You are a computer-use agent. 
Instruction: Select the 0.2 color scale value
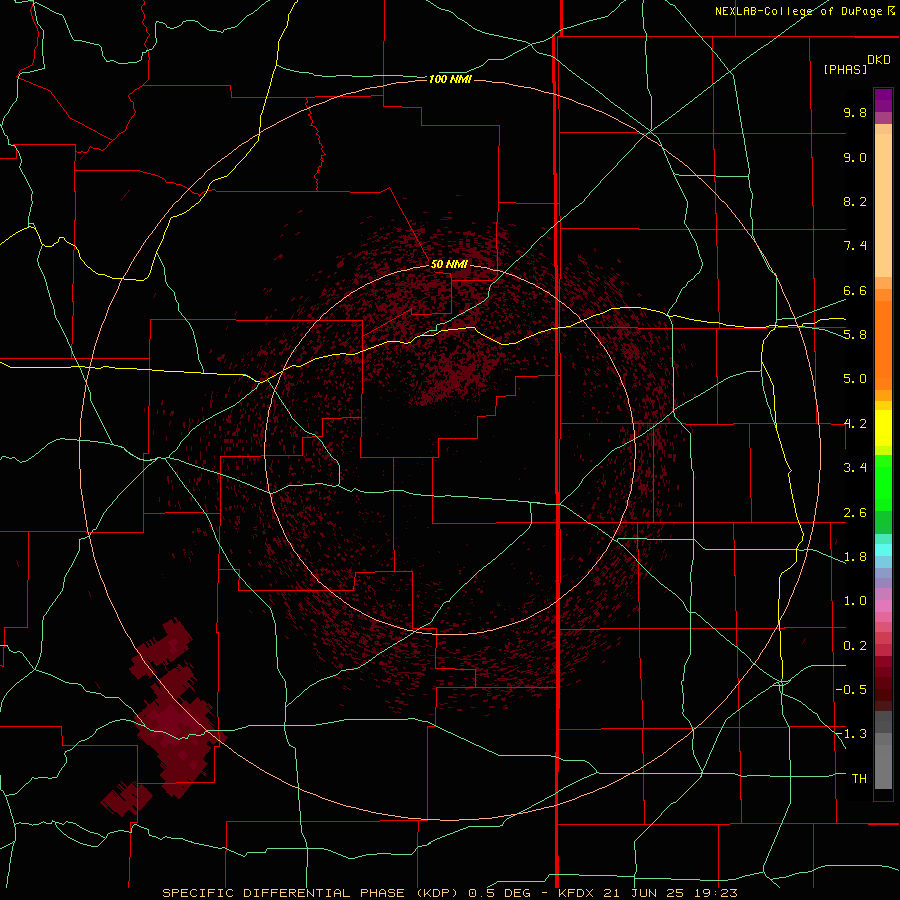[855, 646]
